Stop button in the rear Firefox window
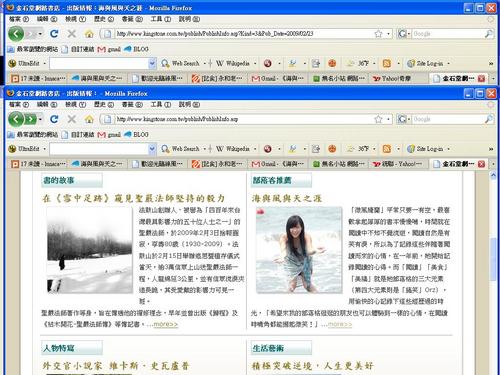The width and height of the screenshot is (500, 375). pyautogui.click(x=71, y=33)
